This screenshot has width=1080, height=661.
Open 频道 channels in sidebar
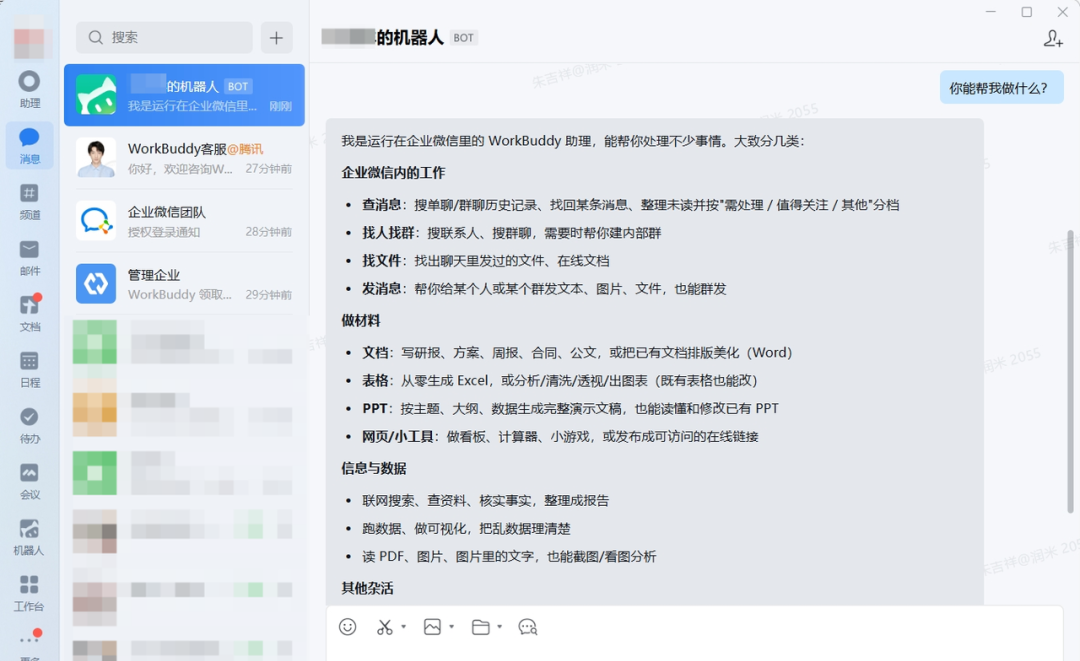point(29,201)
